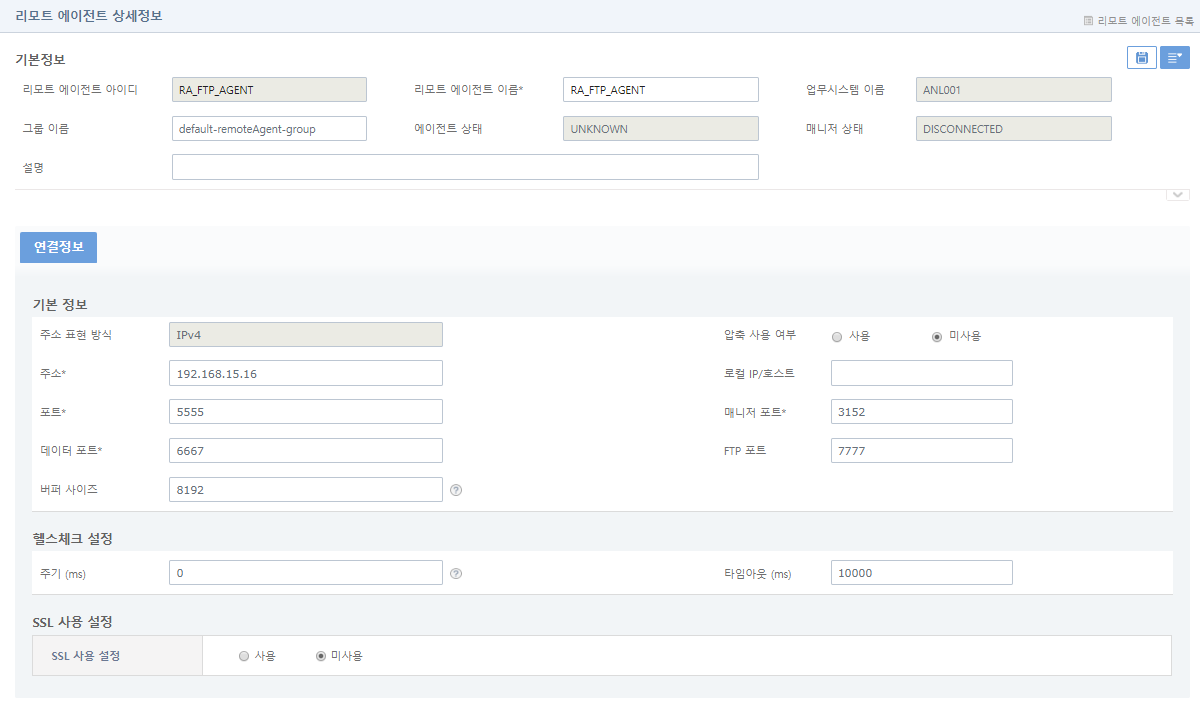Focus the empty 로컬 IP/호스트 field
Viewport: 1200px width, 707px height.
[x=921, y=373]
